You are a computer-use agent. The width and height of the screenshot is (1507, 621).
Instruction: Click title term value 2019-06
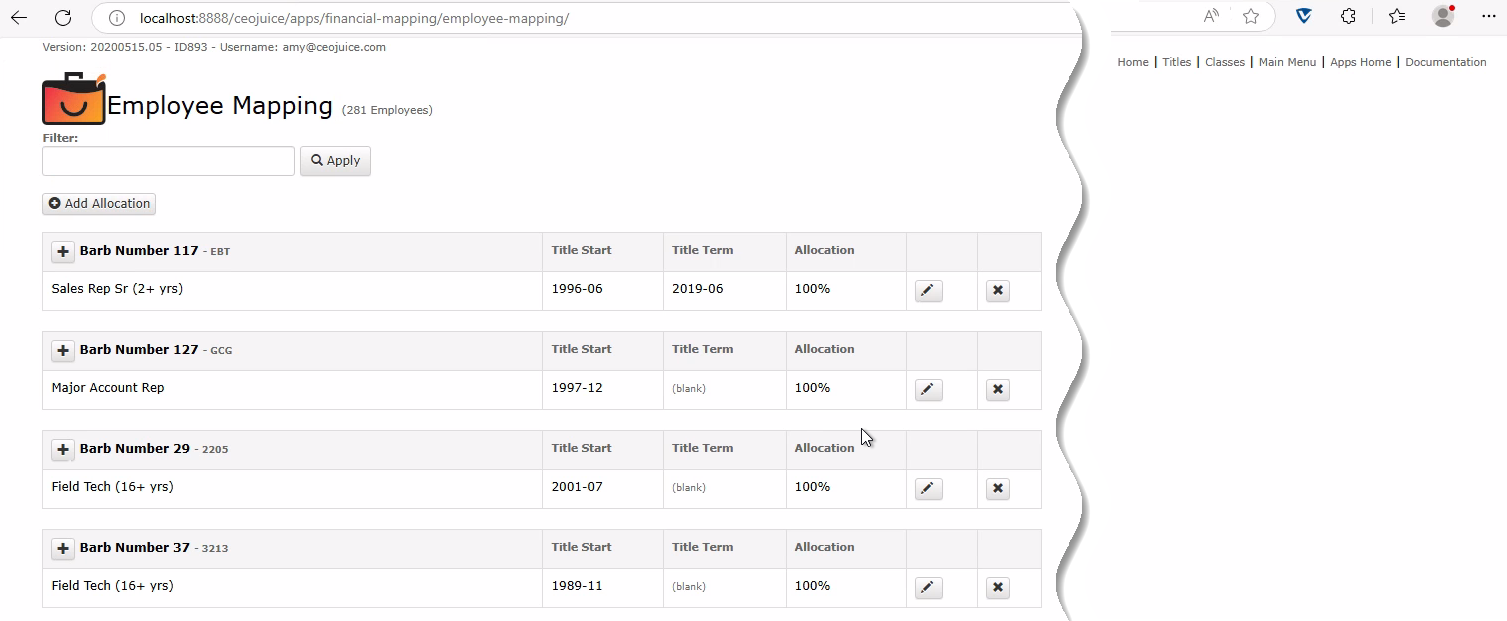click(697, 289)
